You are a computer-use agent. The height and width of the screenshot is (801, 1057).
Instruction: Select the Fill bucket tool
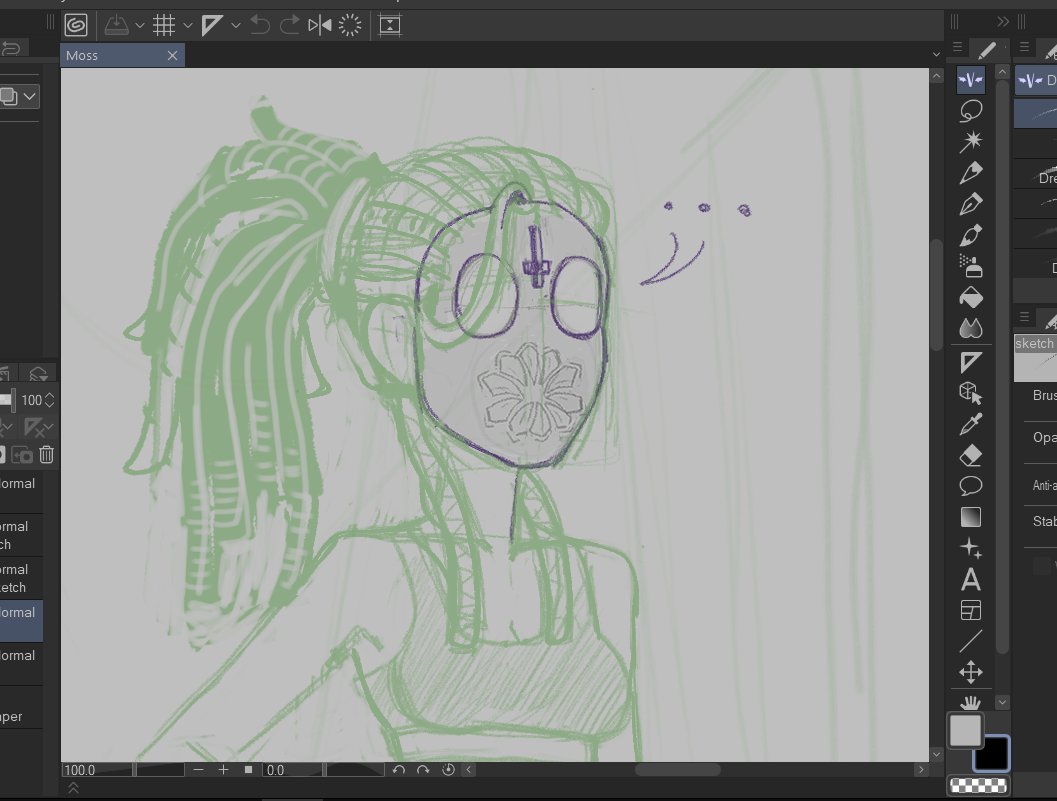point(971,297)
